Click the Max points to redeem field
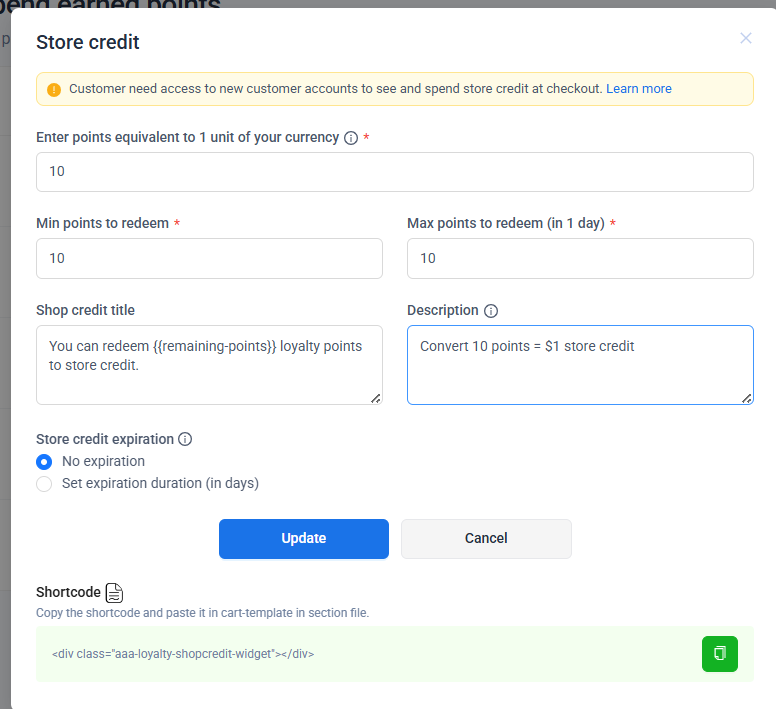Screen dimensions: 776x709 (580, 258)
